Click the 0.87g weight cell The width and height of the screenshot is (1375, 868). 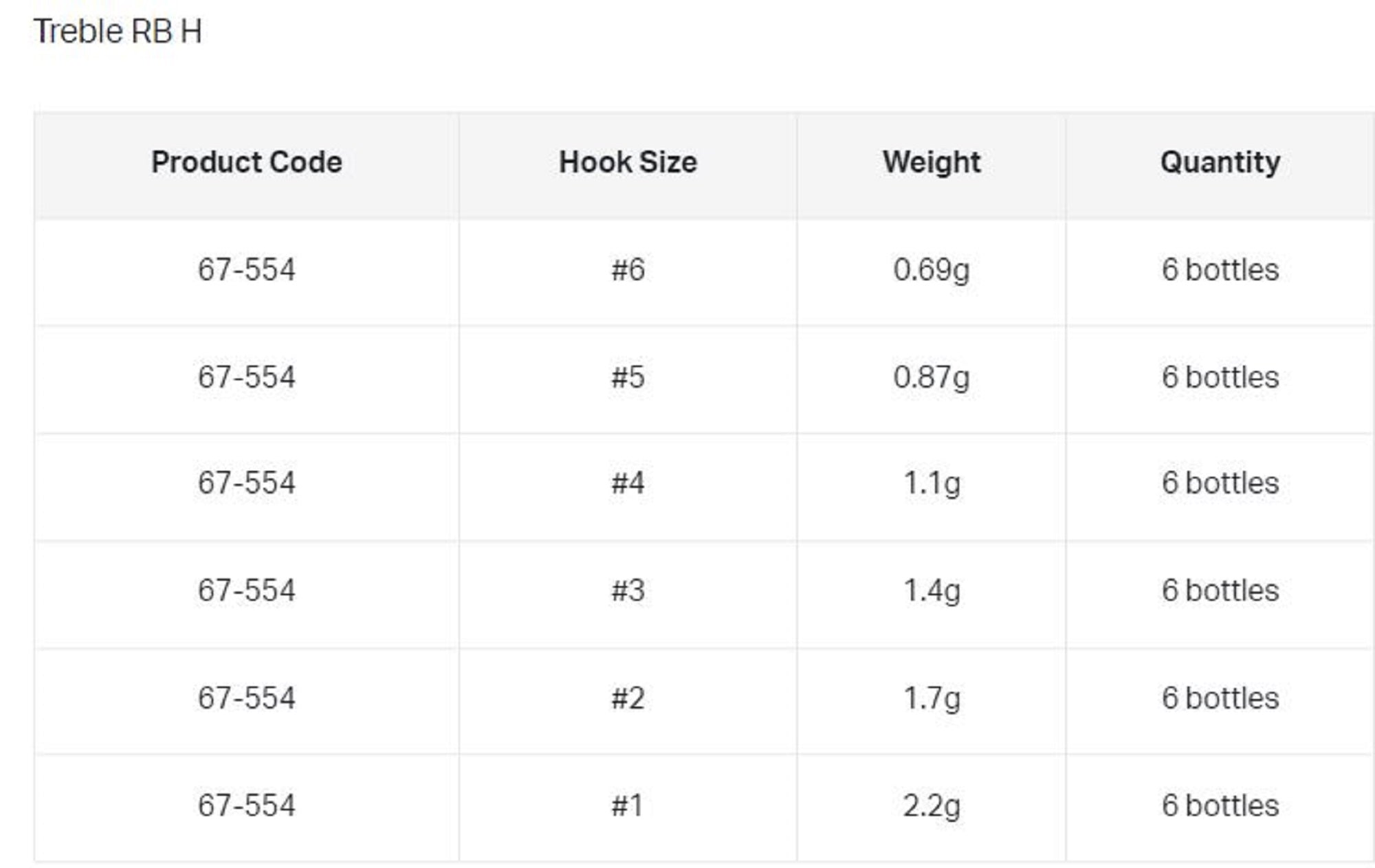pyautogui.click(x=931, y=377)
